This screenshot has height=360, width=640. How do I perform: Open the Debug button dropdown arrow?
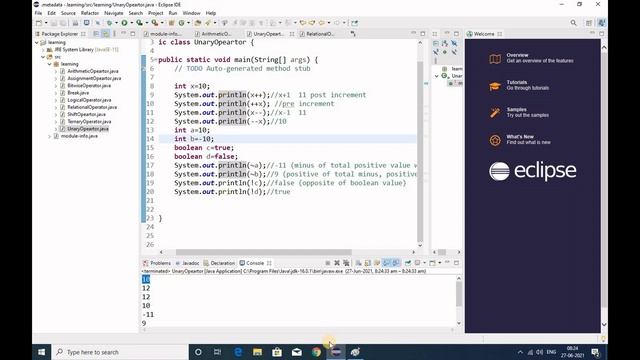pyautogui.click(x=116, y=23)
